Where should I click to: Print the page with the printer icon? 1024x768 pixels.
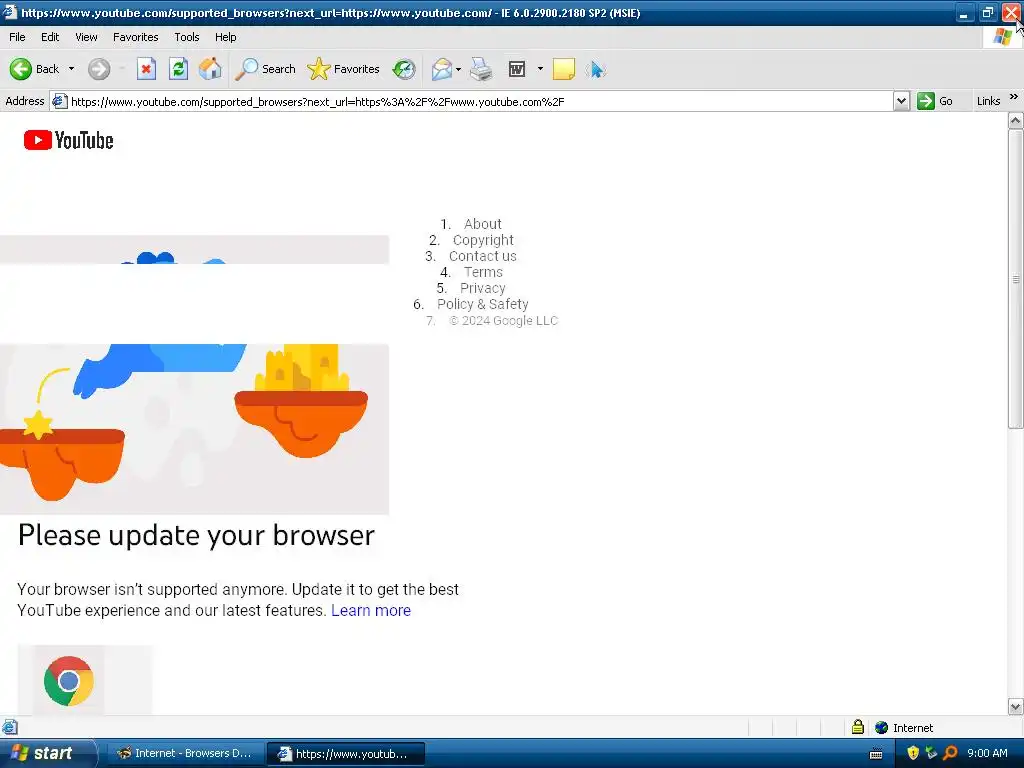coord(481,69)
